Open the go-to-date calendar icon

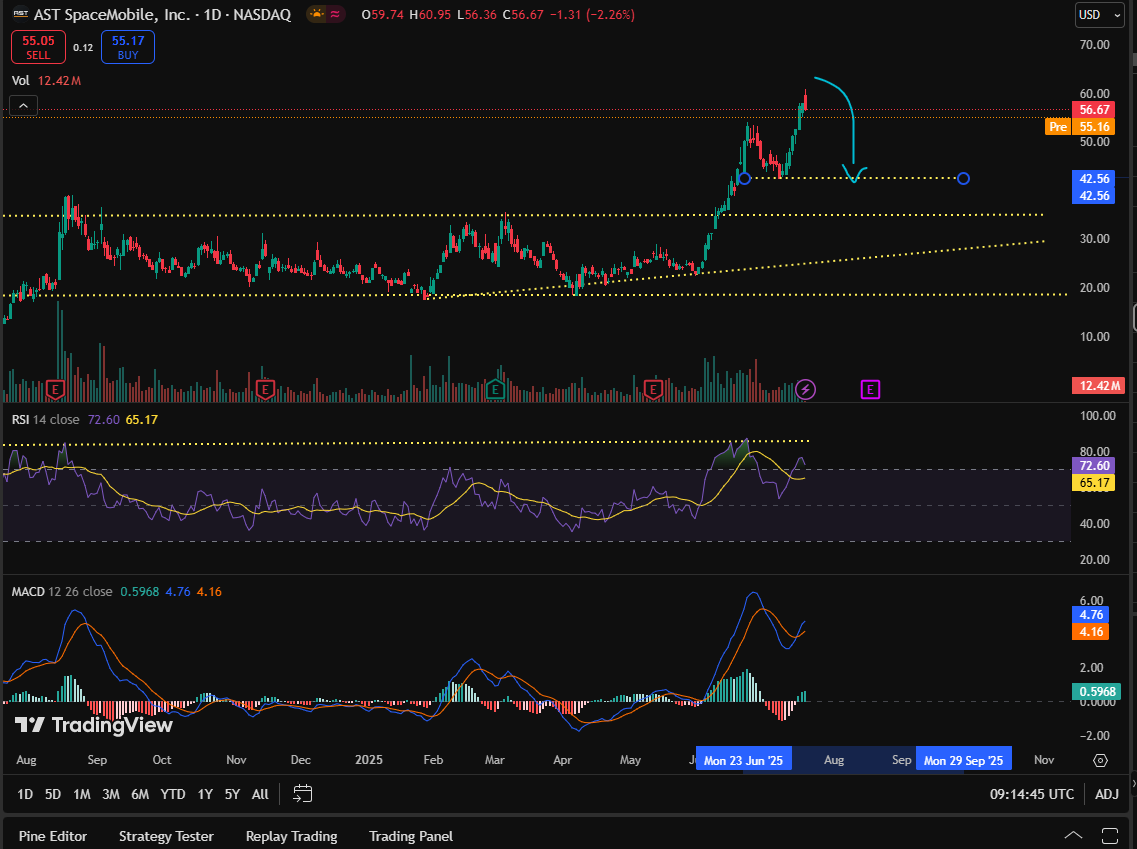click(x=302, y=793)
